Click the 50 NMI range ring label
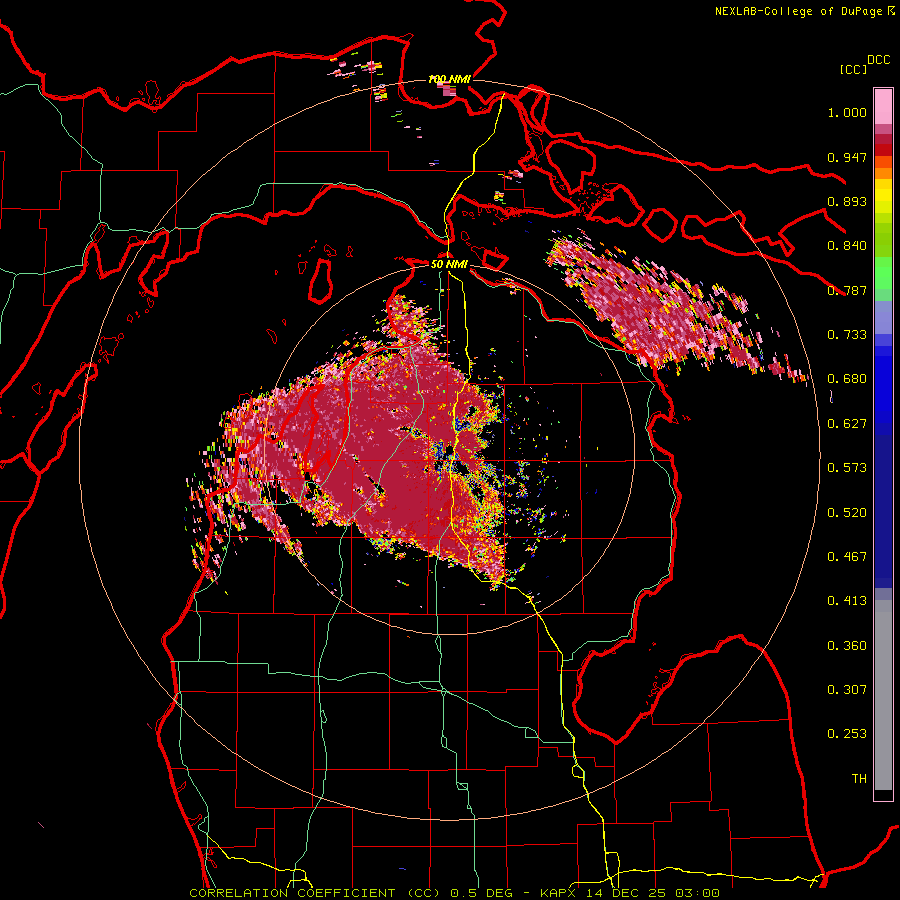 (x=449, y=265)
